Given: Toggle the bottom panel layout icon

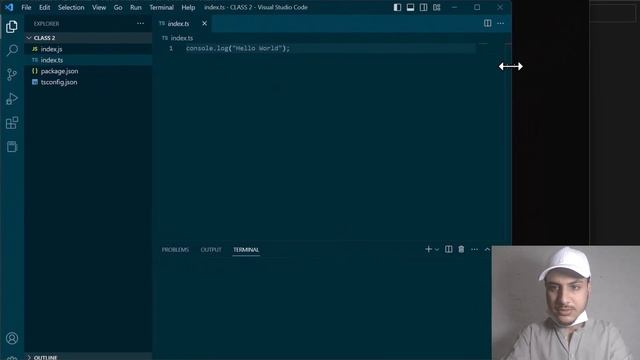Looking at the screenshot, I should point(410,7).
